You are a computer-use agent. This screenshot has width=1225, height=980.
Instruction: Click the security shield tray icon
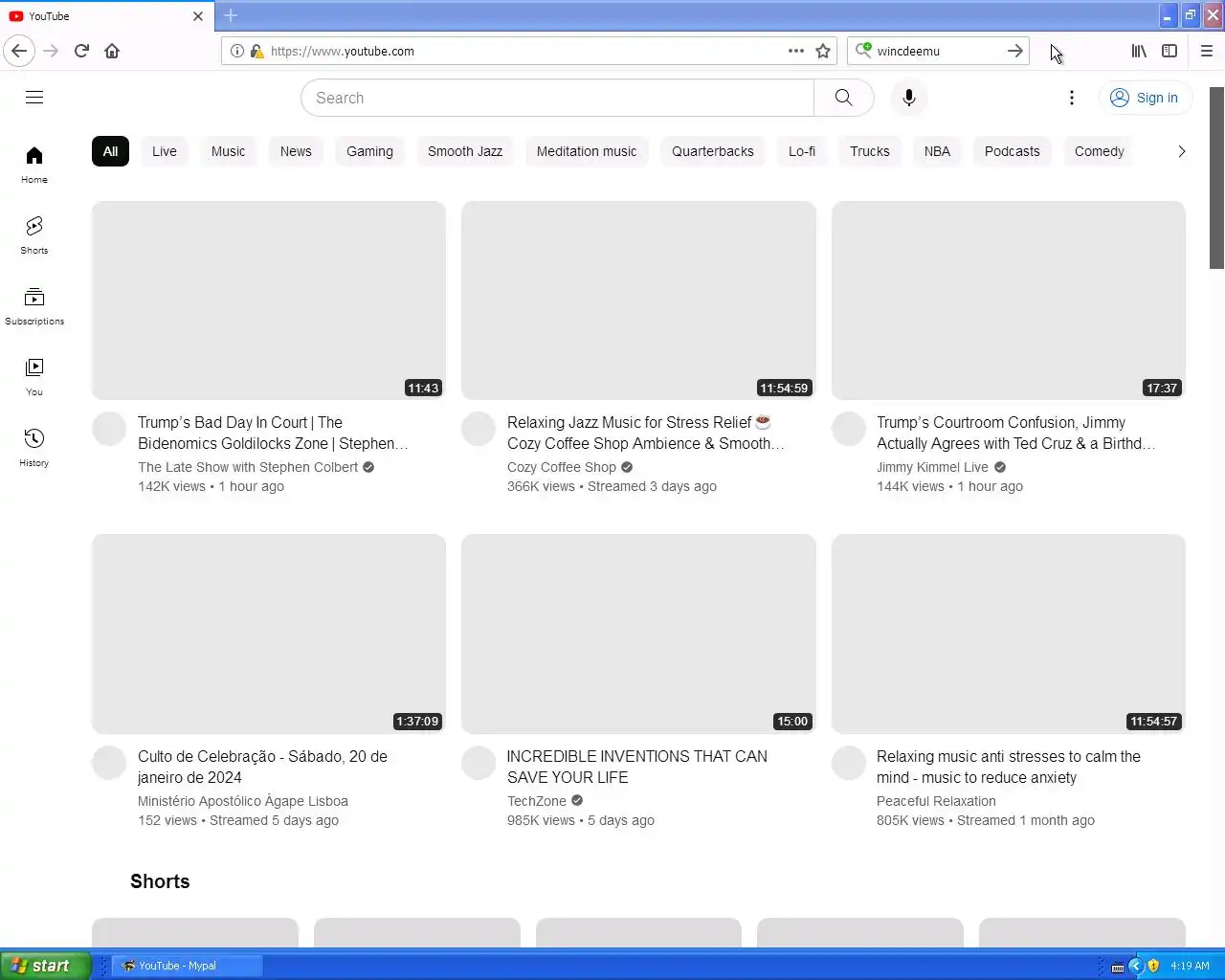1153,966
